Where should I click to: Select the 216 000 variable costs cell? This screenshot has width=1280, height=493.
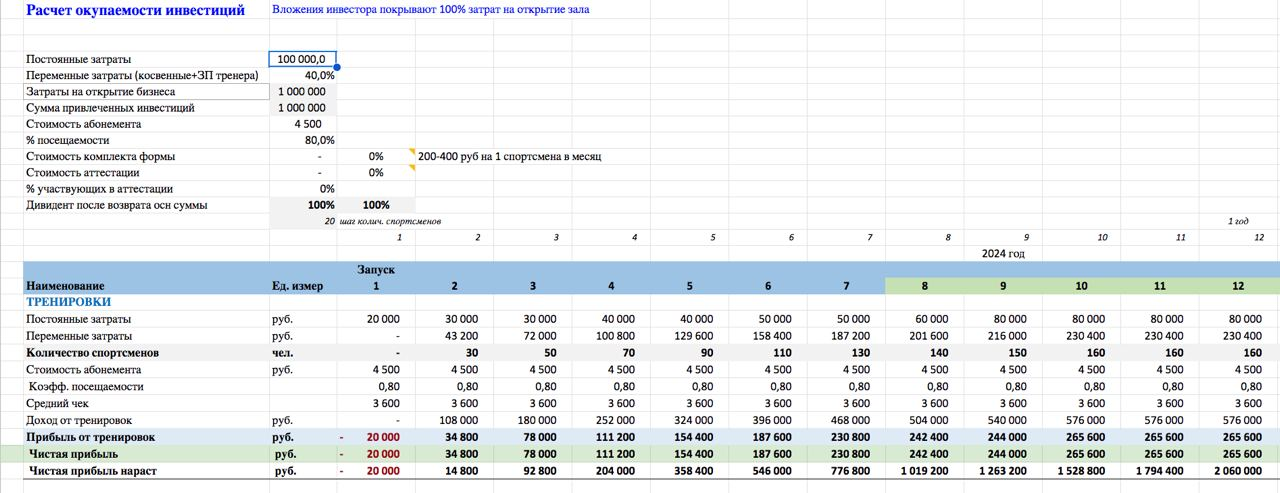click(1003, 336)
